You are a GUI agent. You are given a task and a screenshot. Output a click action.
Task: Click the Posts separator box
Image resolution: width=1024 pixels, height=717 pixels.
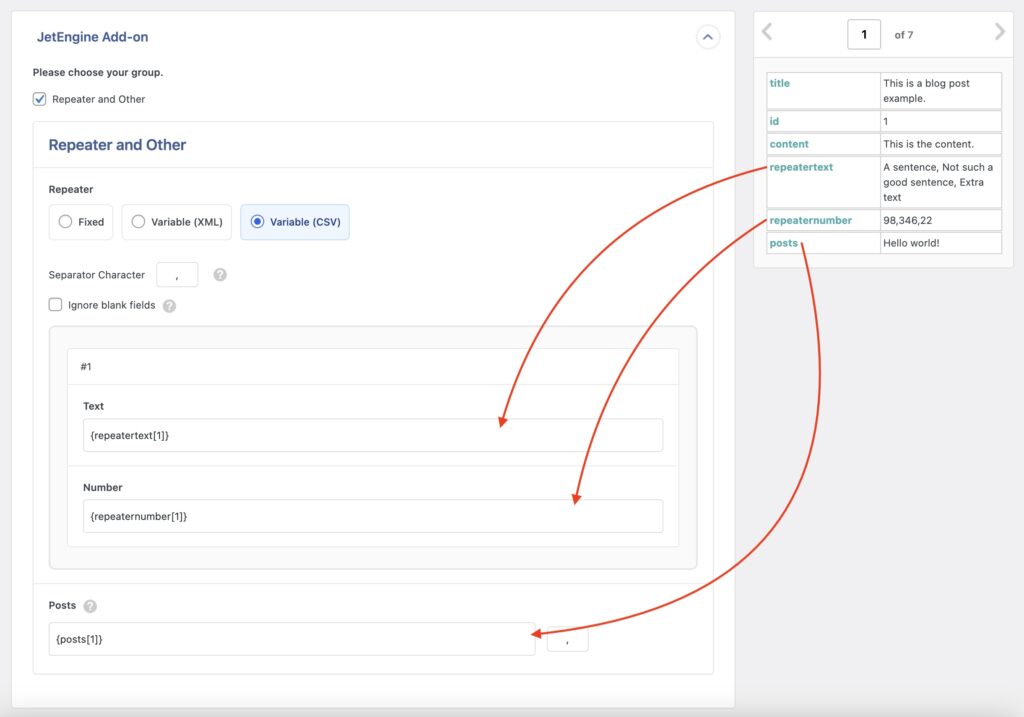point(567,639)
